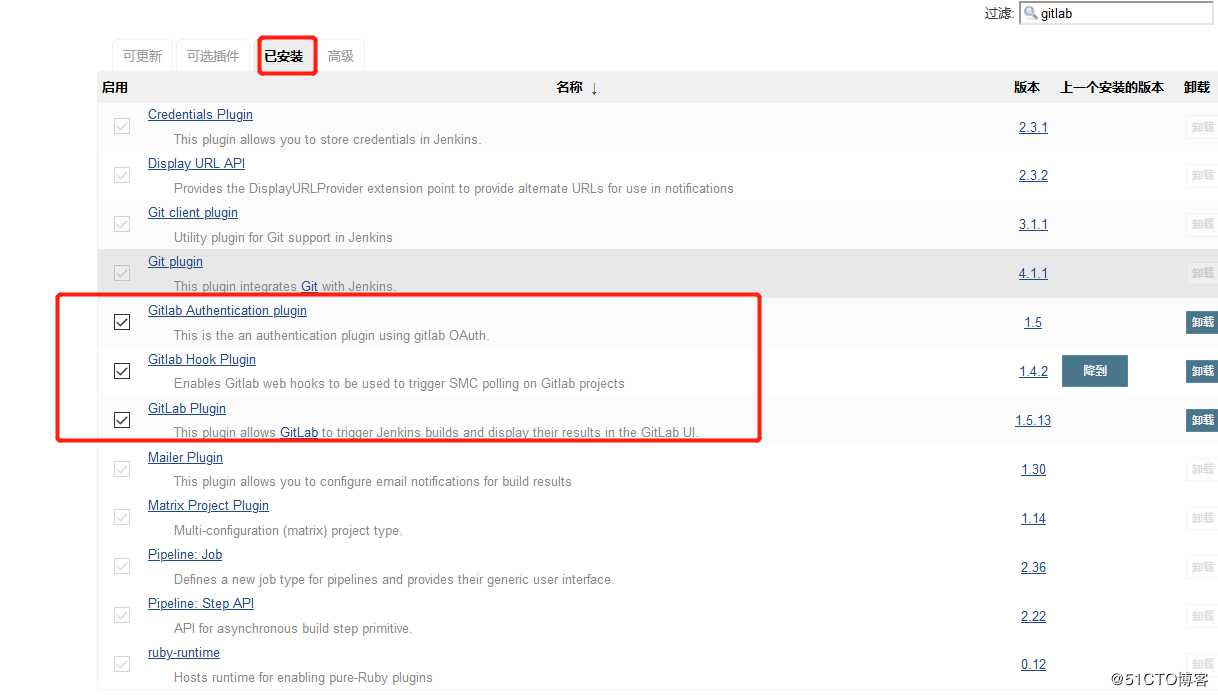Open version 2.36 link
Image resolution: width=1218 pixels, height=696 pixels.
point(1033,567)
